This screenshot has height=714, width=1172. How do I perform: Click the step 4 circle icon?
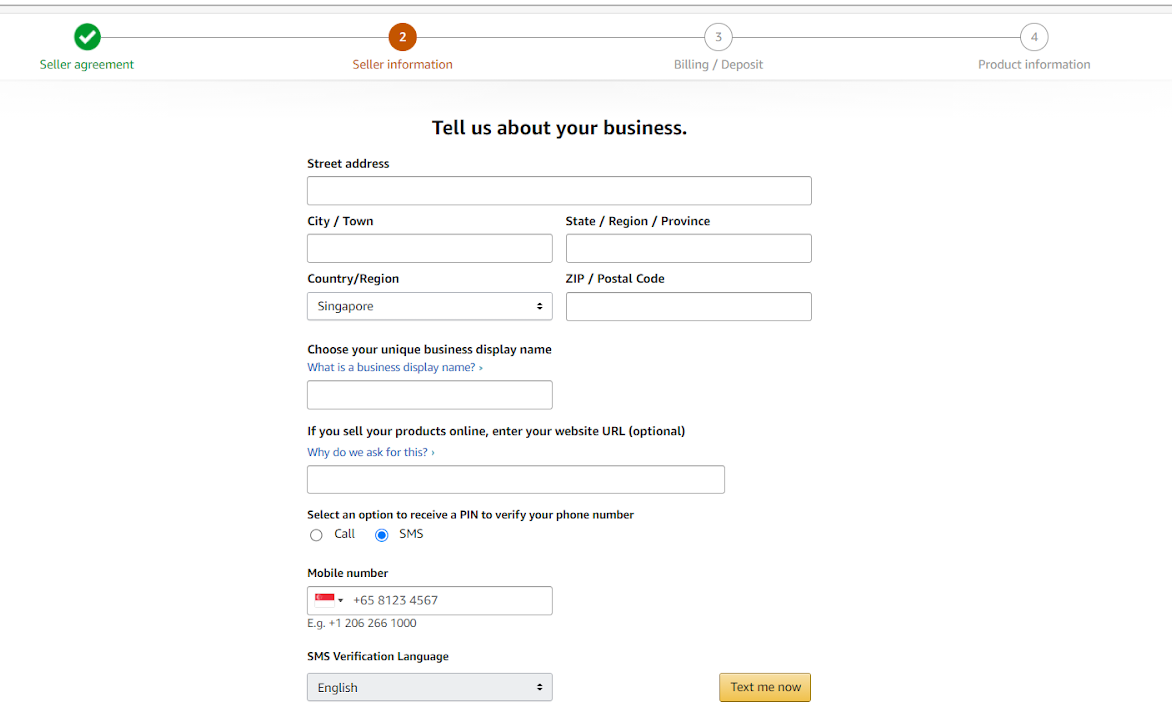(x=1034, y=37)
